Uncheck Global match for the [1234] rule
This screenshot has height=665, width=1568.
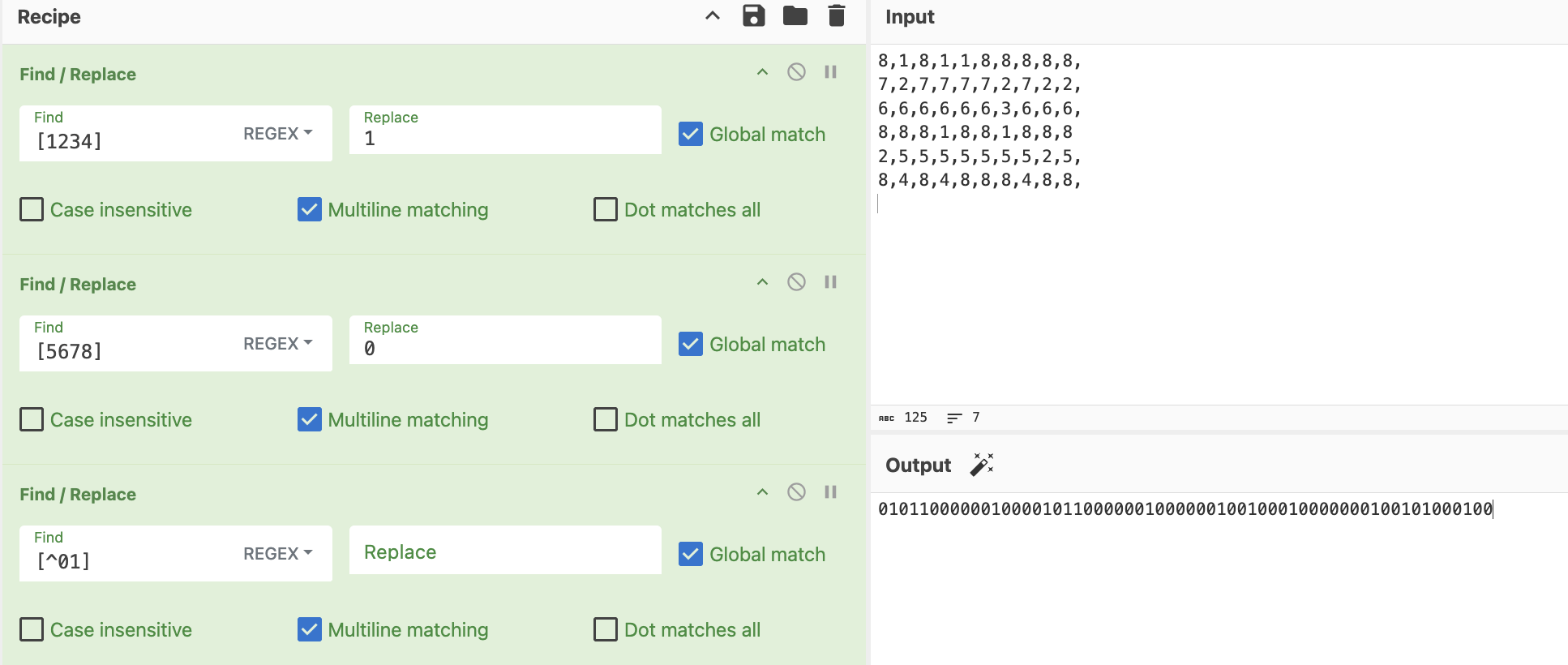pyautogui.click(x=691, y=134)
